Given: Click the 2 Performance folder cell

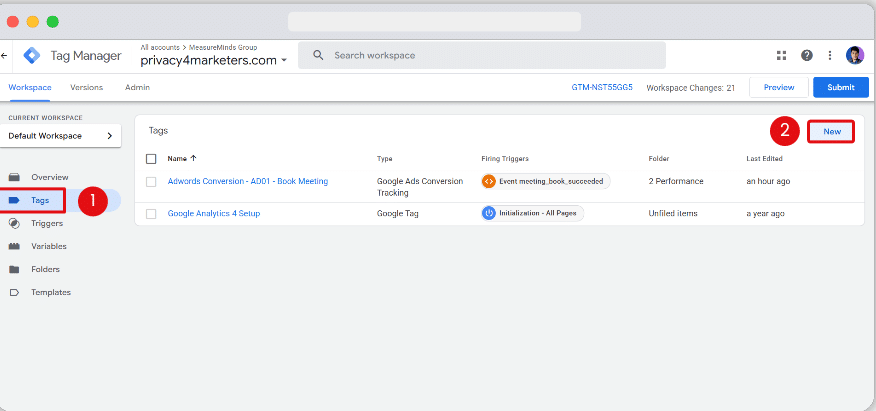Looking at the screenshot, I should (x=676, y=181).
